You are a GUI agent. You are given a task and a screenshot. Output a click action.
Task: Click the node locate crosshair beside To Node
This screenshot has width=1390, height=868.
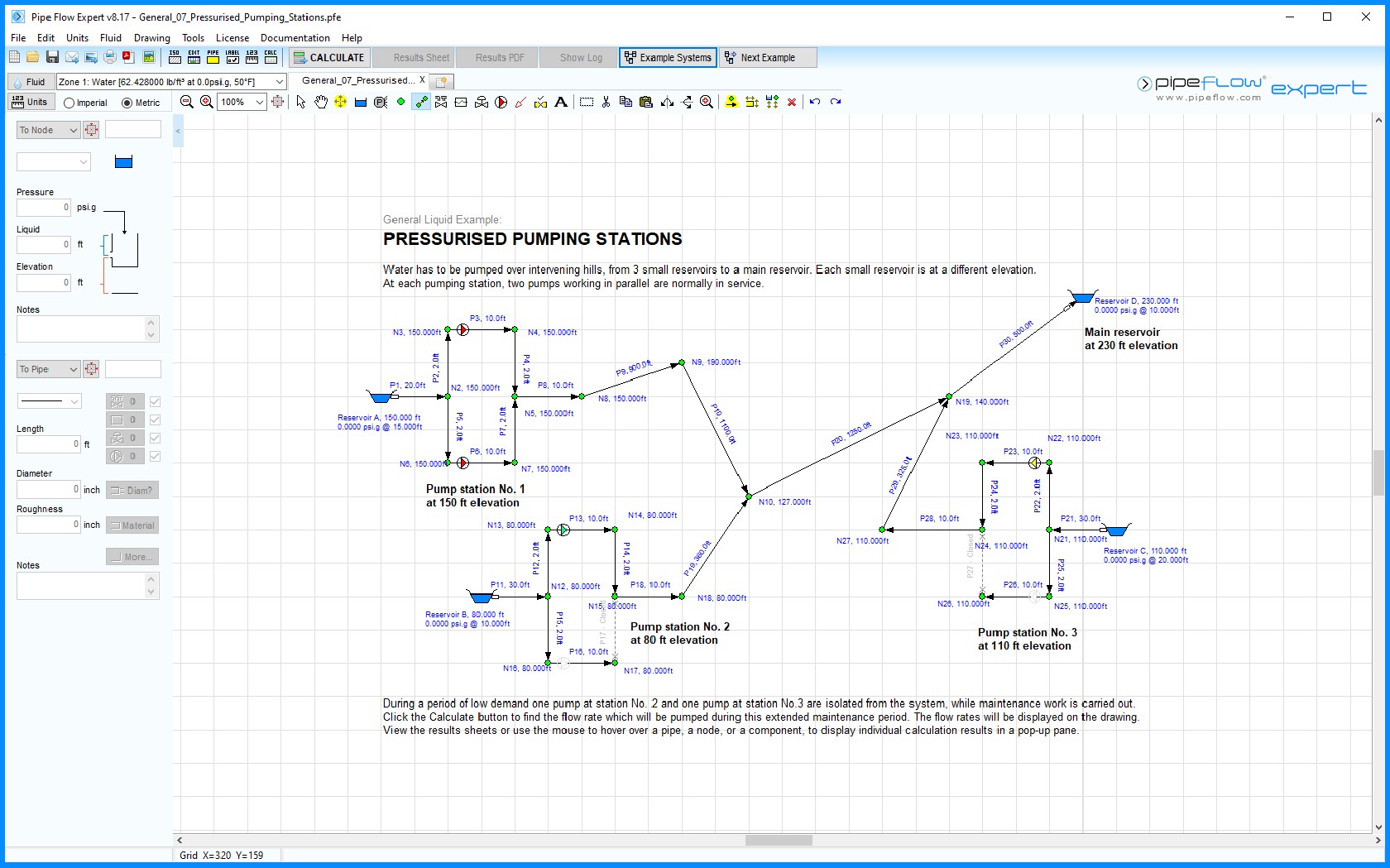(x=91, y=130)
